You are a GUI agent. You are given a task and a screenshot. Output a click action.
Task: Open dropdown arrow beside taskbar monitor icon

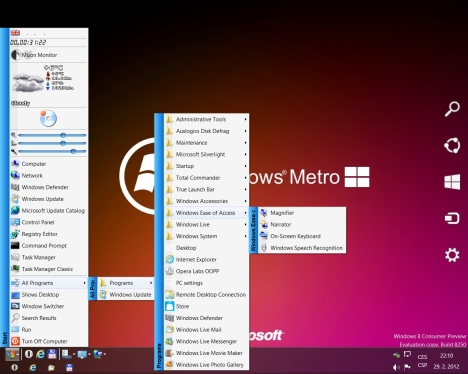(x=89, y=354)
